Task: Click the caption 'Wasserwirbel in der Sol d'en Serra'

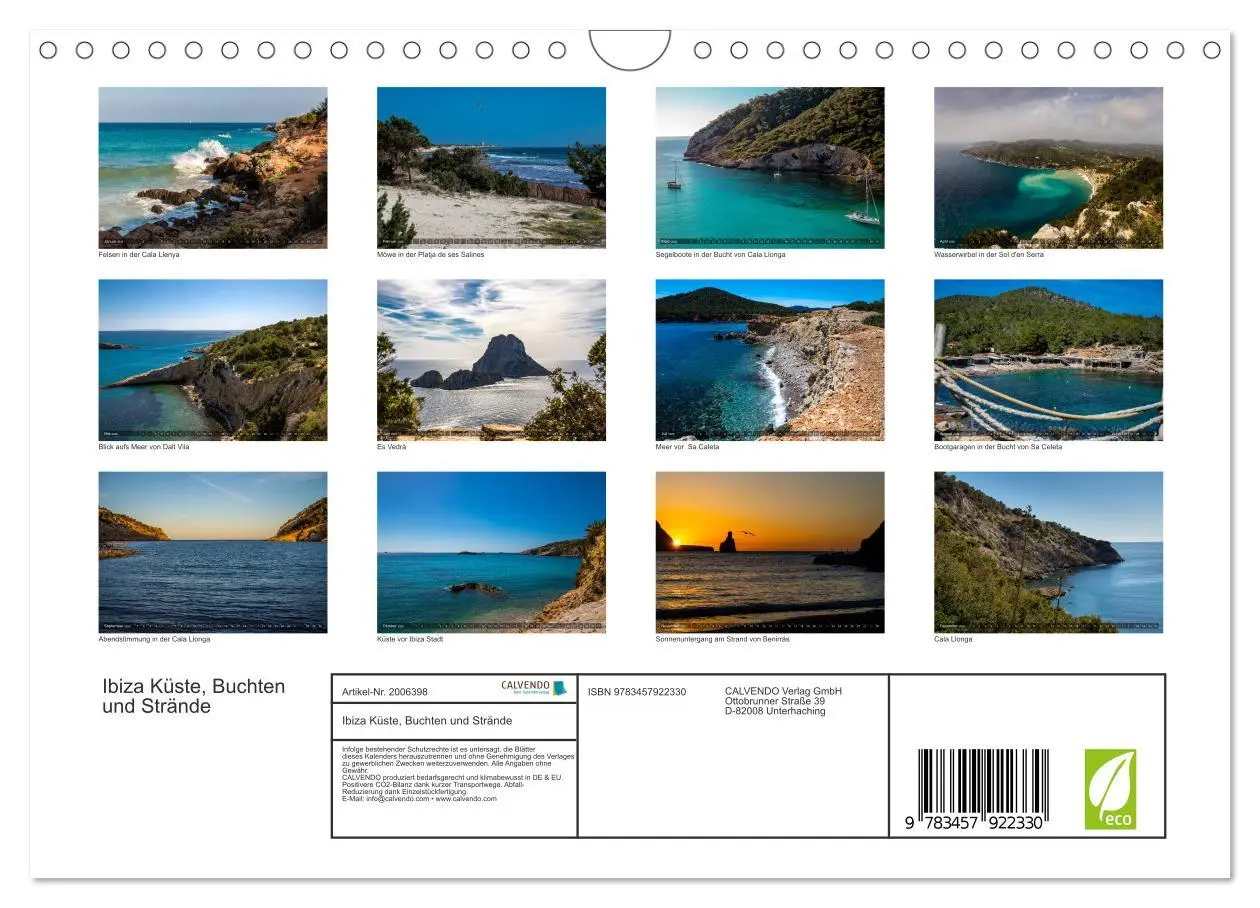Action: tap(988, 255)
